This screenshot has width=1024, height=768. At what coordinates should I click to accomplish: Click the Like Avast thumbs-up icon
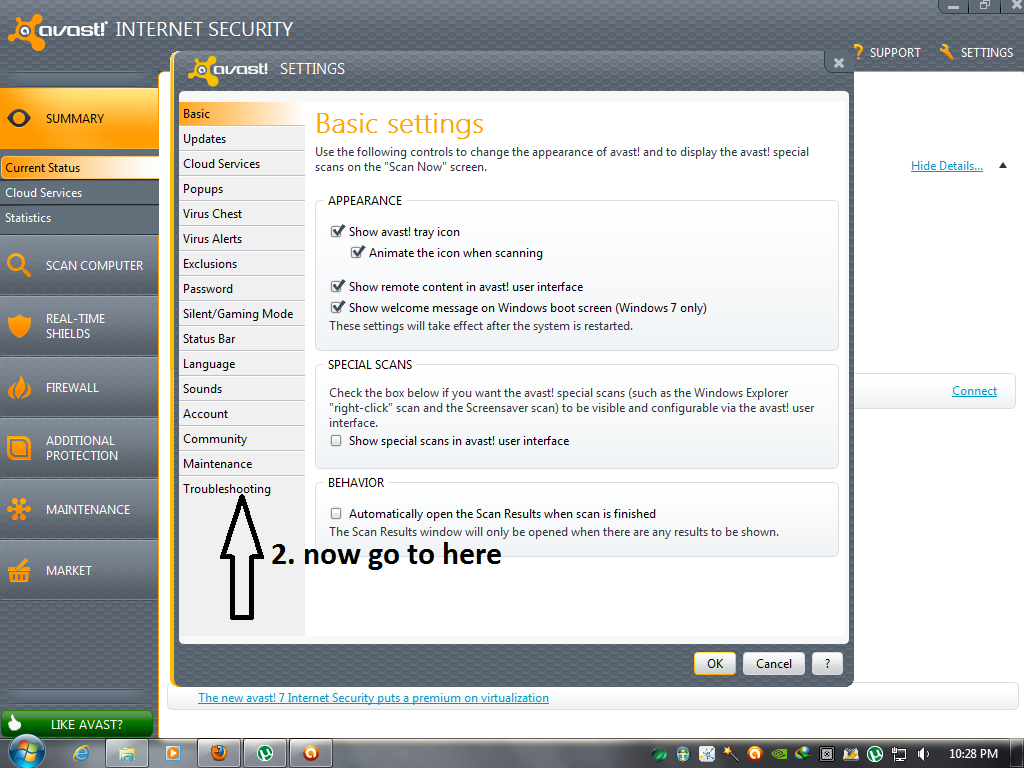click(15, 723)
